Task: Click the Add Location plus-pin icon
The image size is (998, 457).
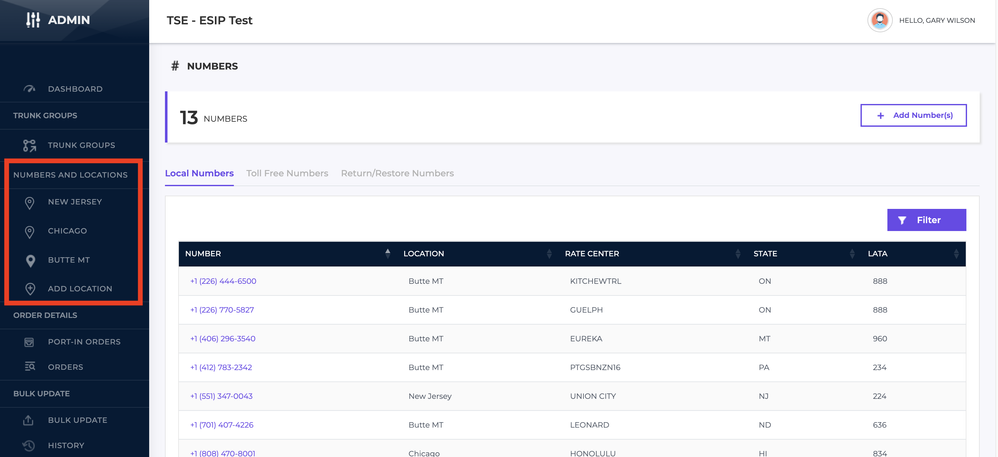Action: click(29, 289)
